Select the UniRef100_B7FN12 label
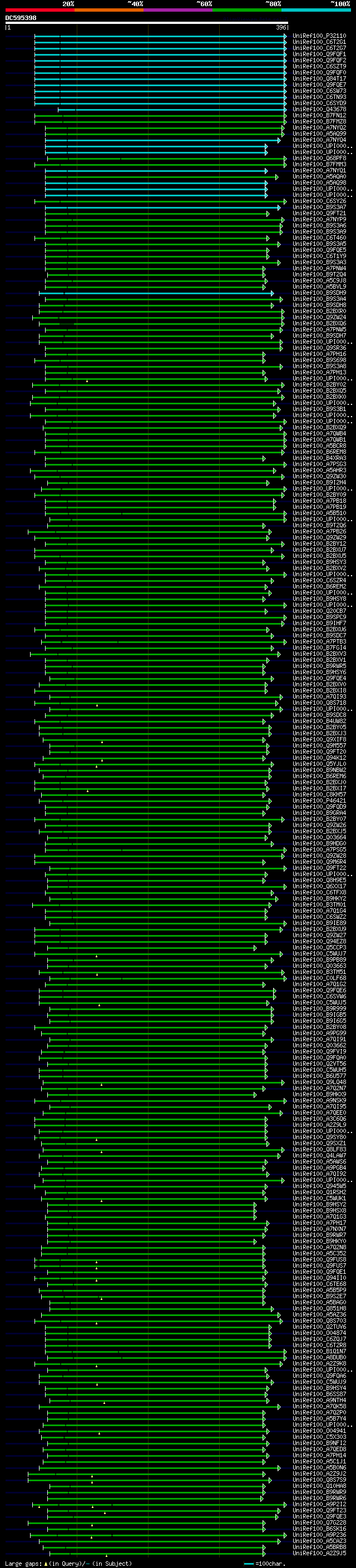Screen dimensions: 356x1568 319,115
